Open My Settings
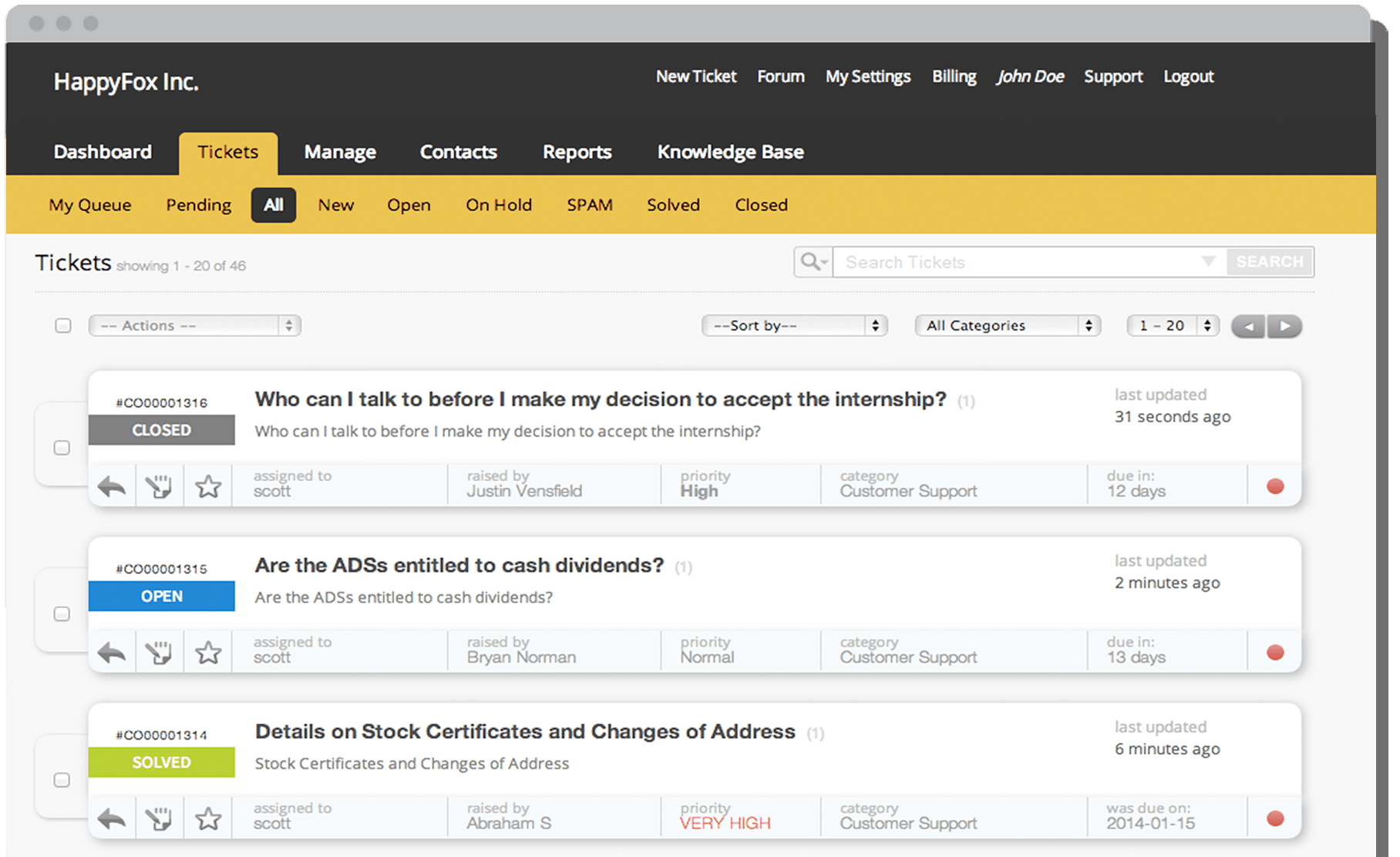The width and height of the screenshot is (1400, 857). point(868,77)
